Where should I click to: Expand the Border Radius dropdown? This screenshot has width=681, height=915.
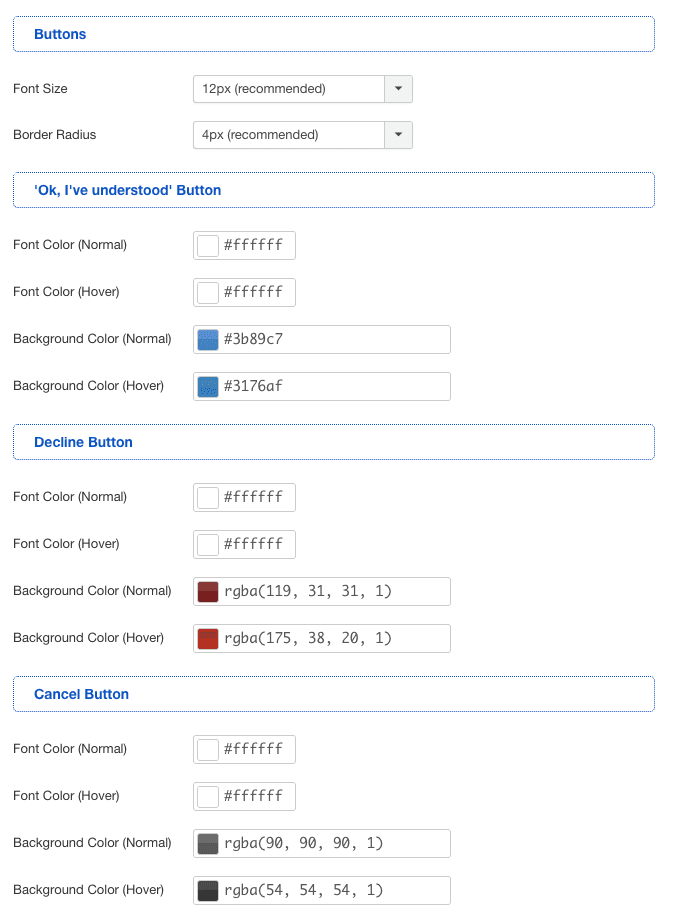pos(288,135)
